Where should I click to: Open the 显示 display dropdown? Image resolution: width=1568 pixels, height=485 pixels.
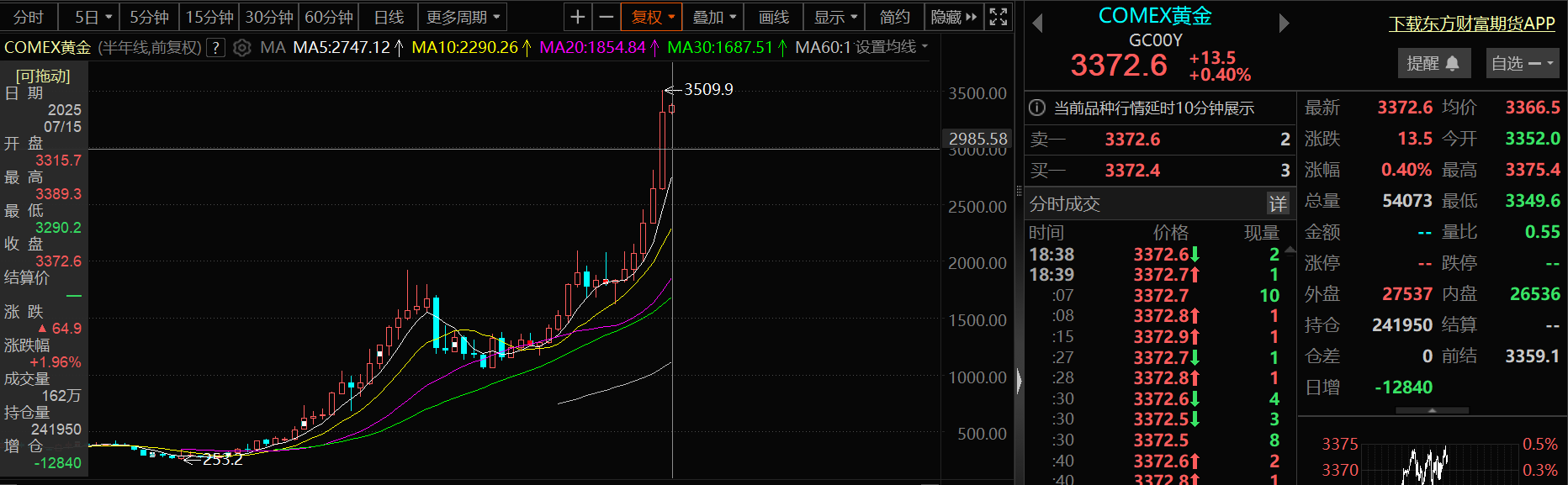(x=834, y=17)
